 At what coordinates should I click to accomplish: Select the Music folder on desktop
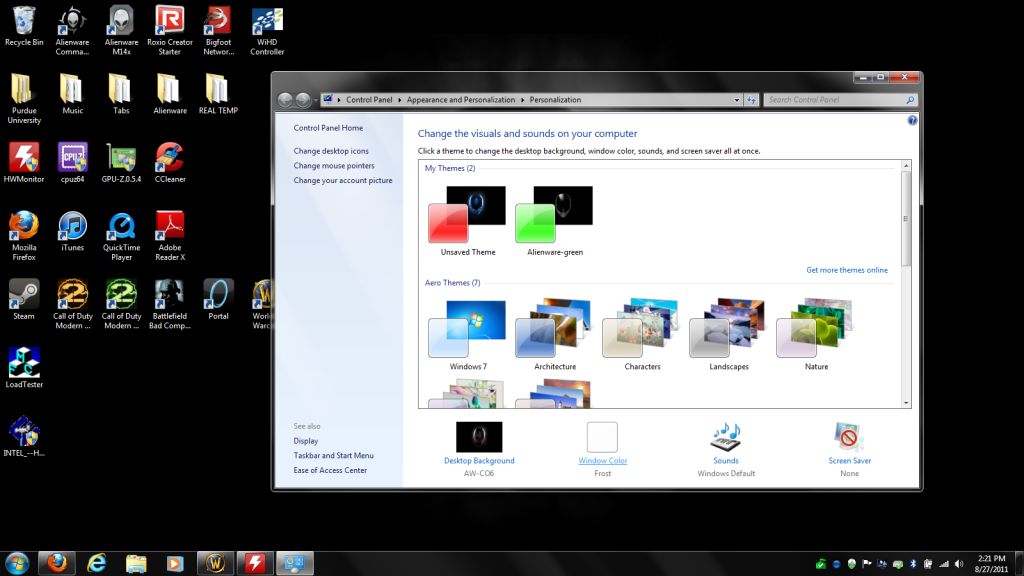pos(72,94)
